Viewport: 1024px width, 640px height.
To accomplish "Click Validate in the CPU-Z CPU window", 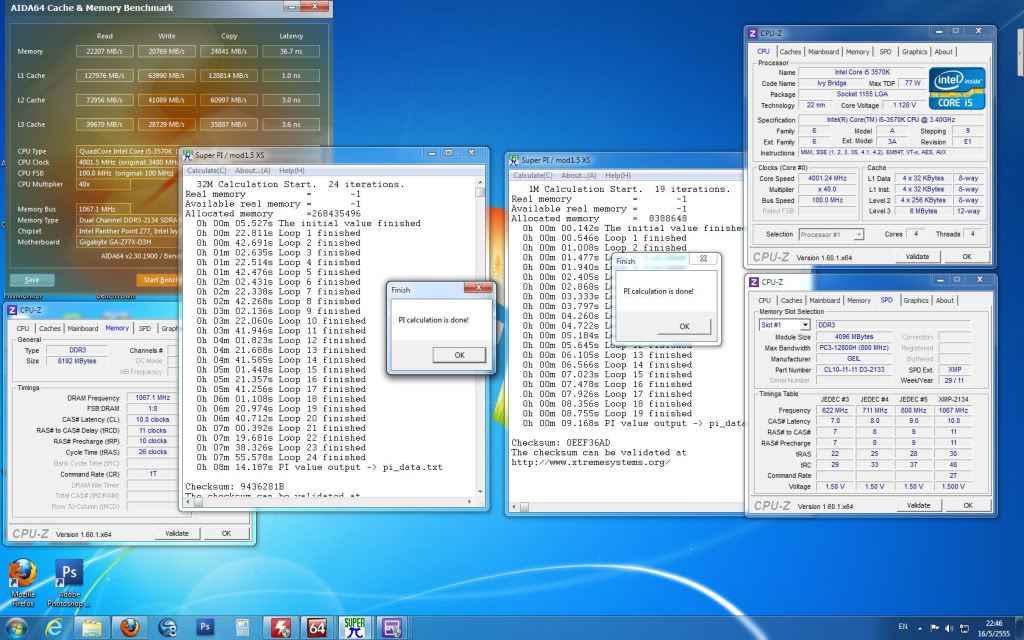I will coord(917,257).
